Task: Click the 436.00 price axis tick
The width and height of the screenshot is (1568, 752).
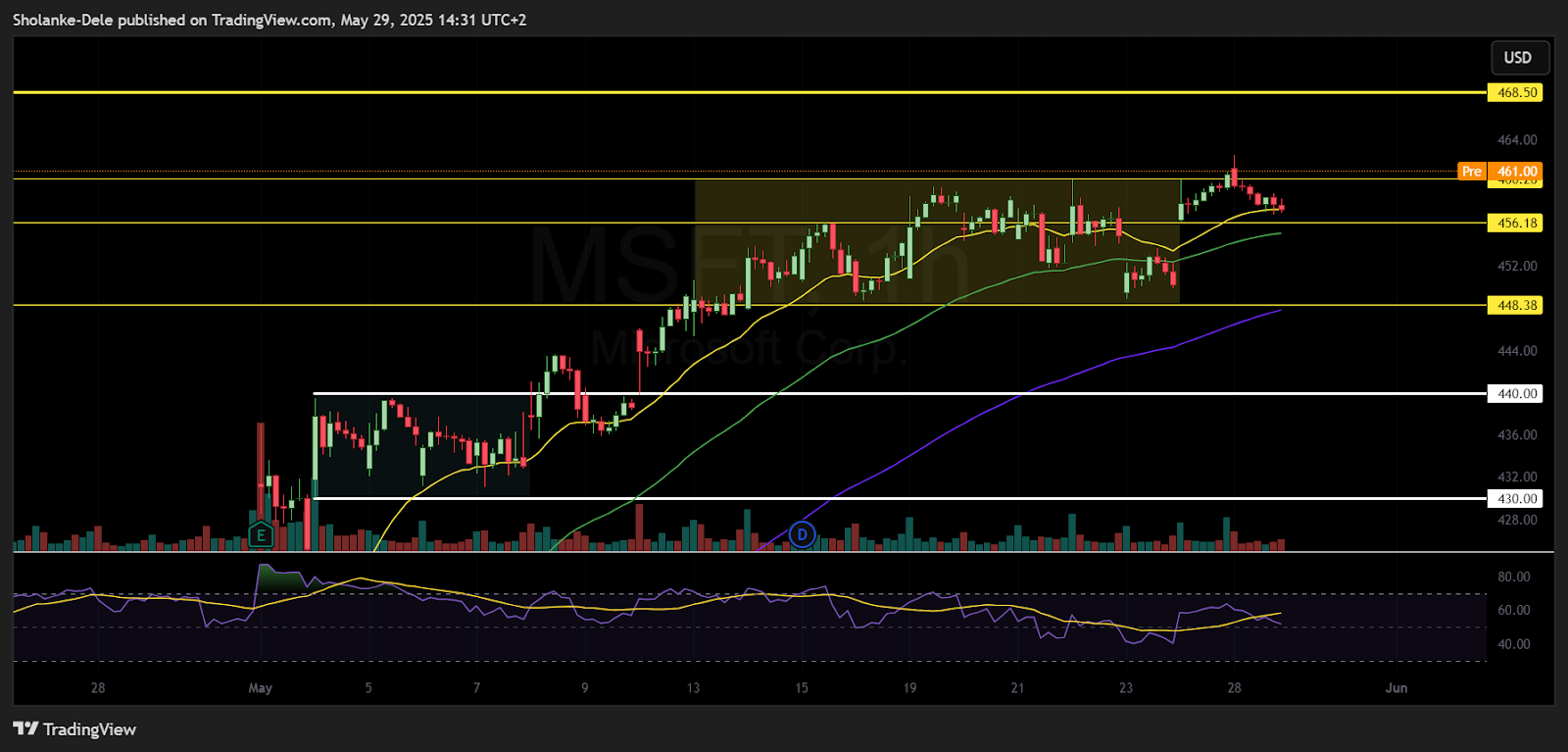Action: click(x=1517, y=434)
